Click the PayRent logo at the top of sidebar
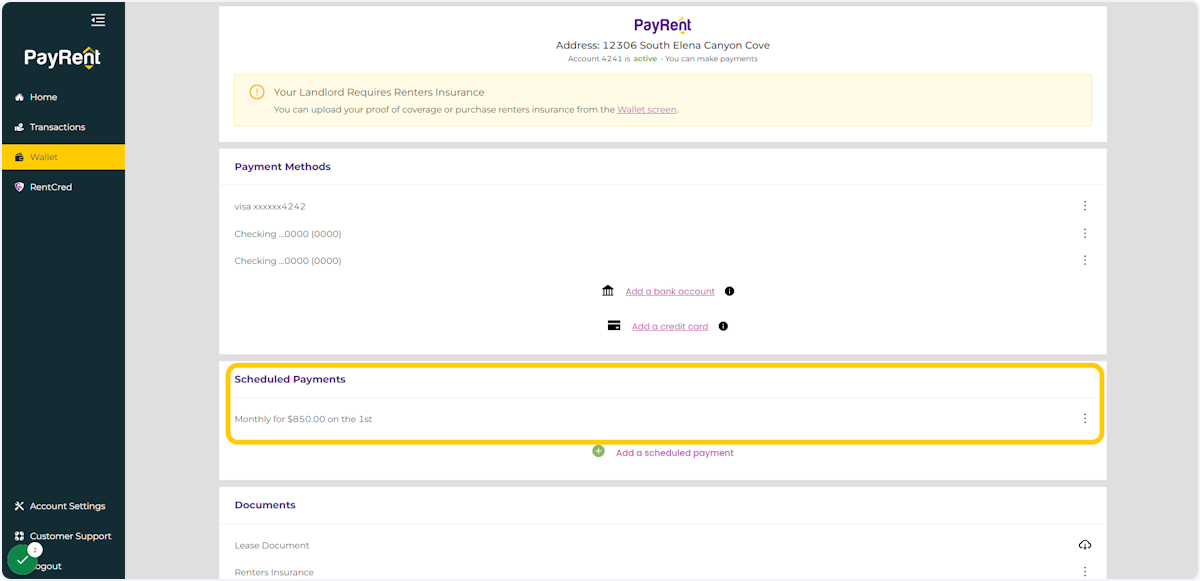The width and height of the screenshot is (1200, 581). tap(60, 57)
